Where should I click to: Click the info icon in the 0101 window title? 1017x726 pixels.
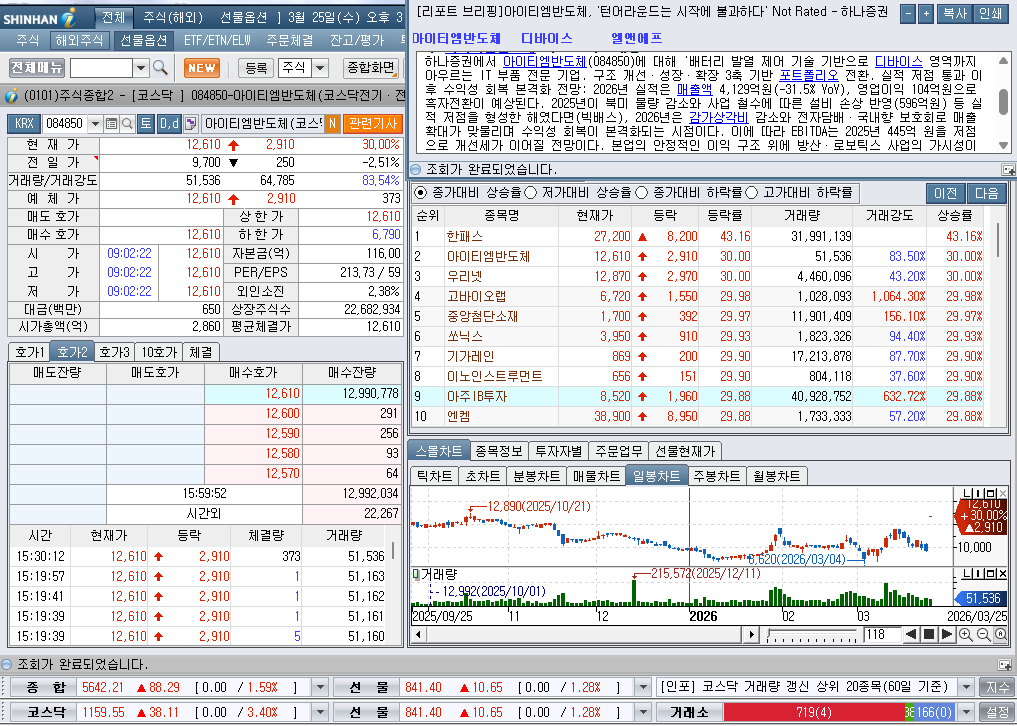[11, 96]
